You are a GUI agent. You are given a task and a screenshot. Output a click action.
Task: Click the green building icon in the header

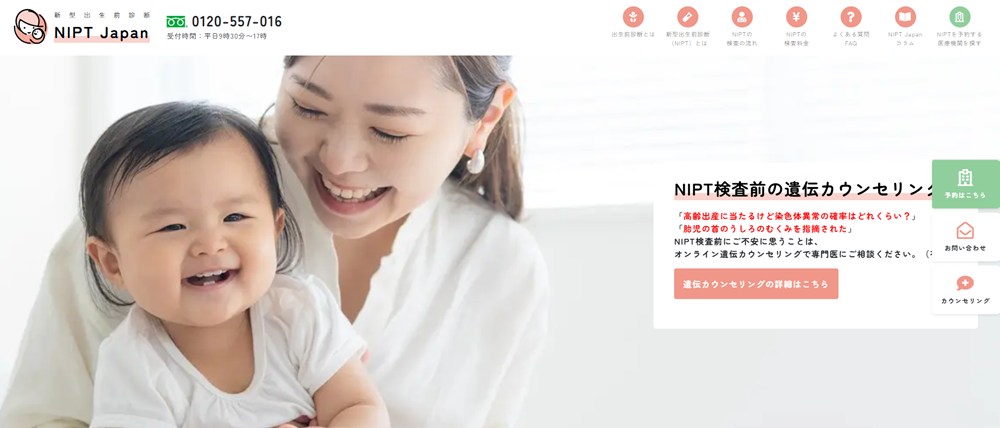click(959, 17)
